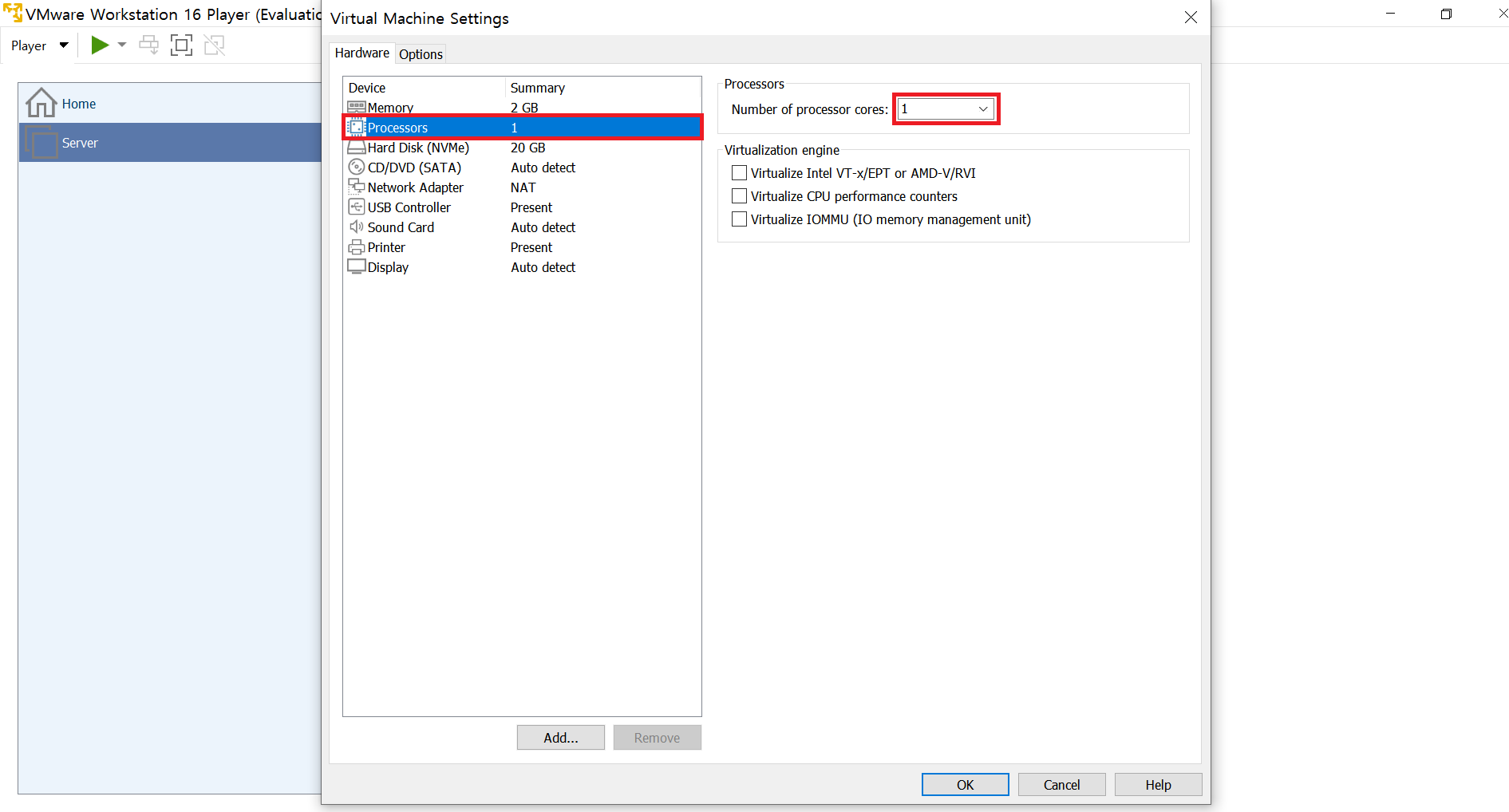Select the Printer device icon
The width and height of the screenshot is (1509, 812).
(357, 247)
